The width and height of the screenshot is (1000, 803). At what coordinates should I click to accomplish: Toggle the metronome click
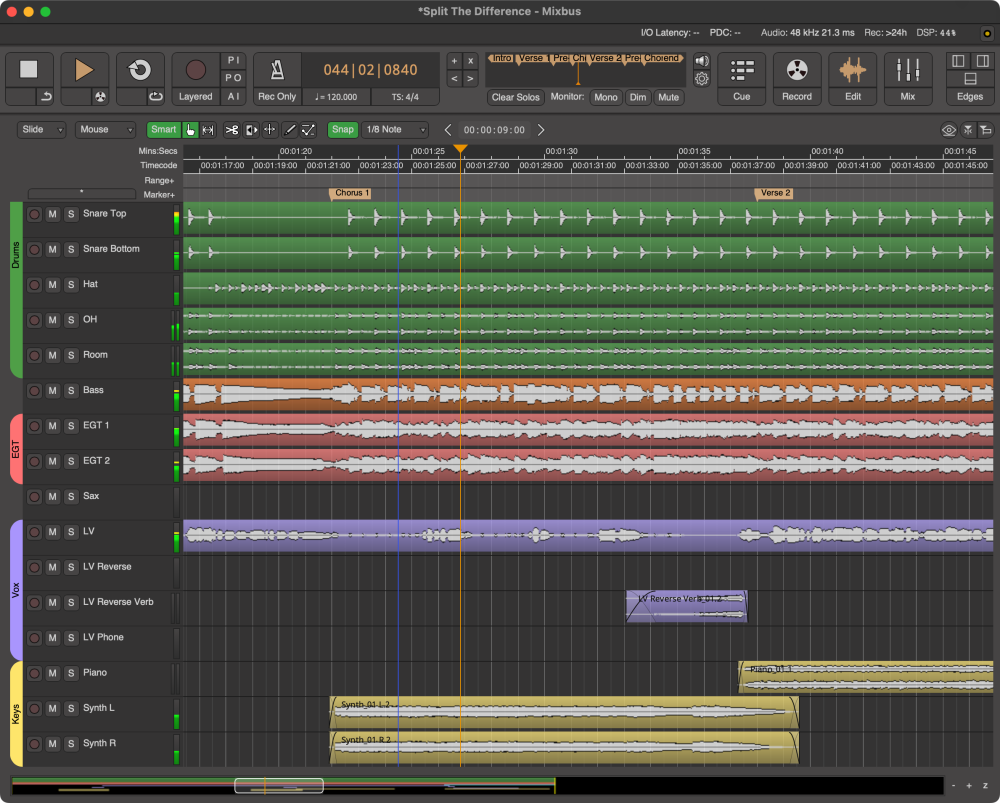coord(277,70)
